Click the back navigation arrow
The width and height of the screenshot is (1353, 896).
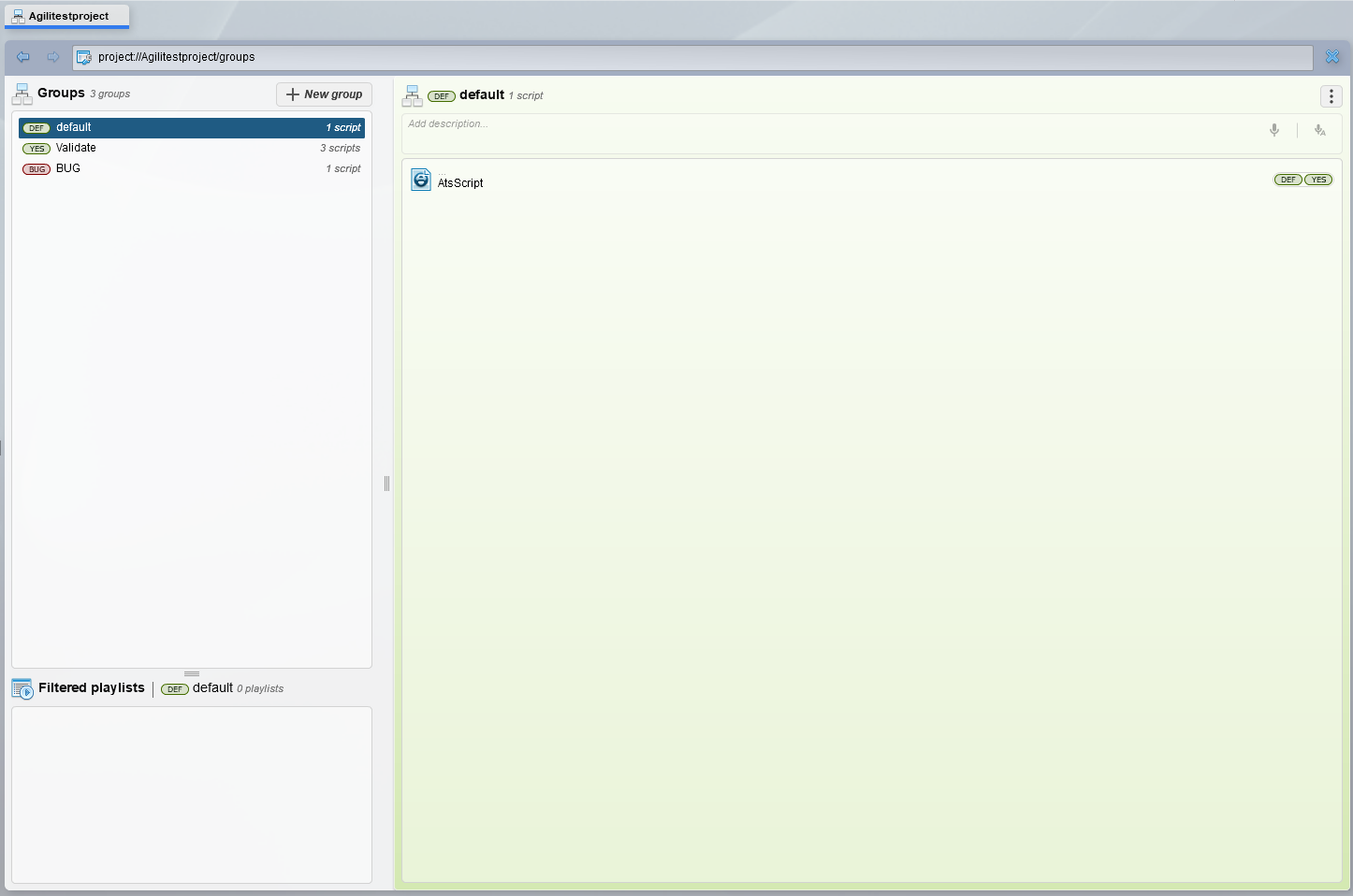[x=23, y=57]
